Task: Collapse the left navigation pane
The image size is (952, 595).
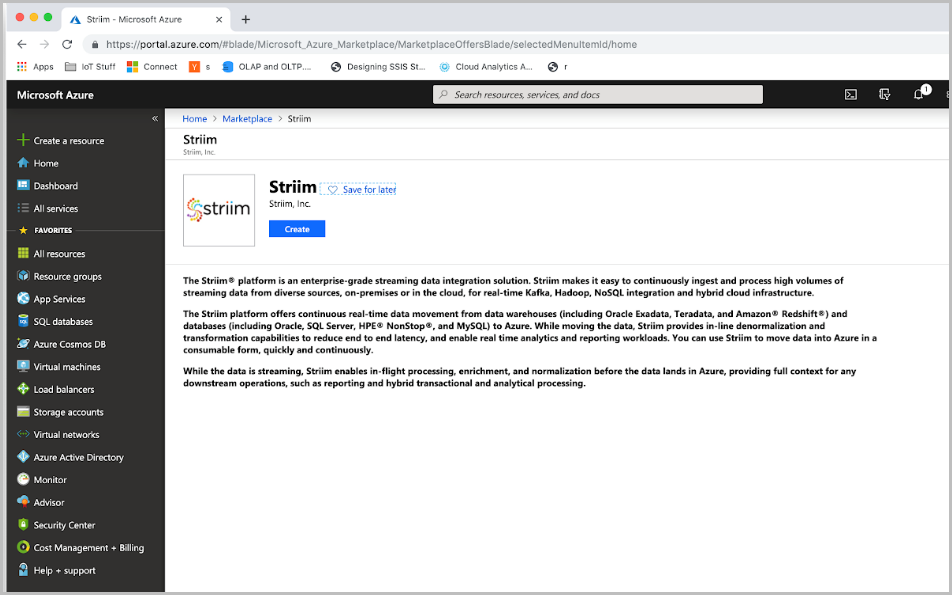Action: pyautogui.click(x=155, y=117)
